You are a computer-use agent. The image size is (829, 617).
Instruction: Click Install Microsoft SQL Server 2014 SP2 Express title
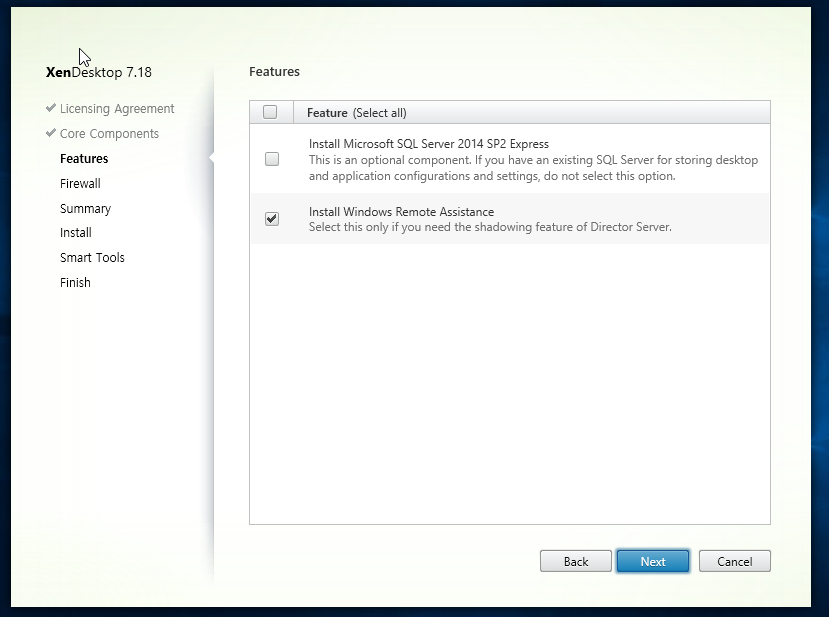[429, 144]
